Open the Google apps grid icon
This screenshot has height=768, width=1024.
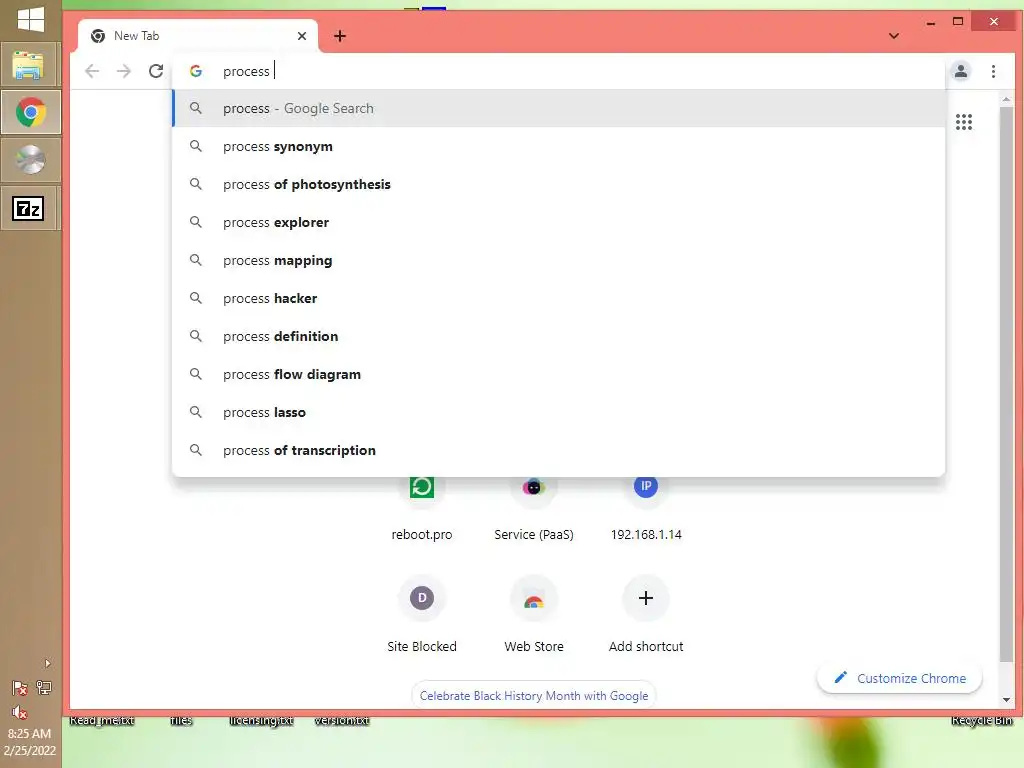964,122
